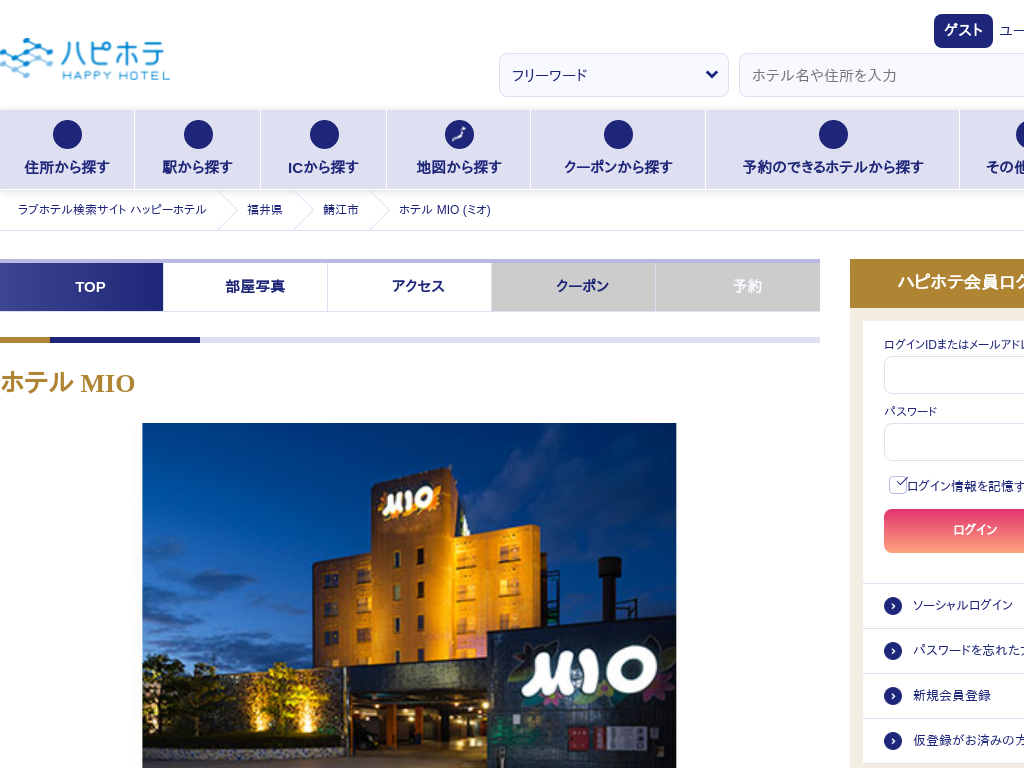Open the 予約のできるホテルから探す link

click(x=833, y=150)
